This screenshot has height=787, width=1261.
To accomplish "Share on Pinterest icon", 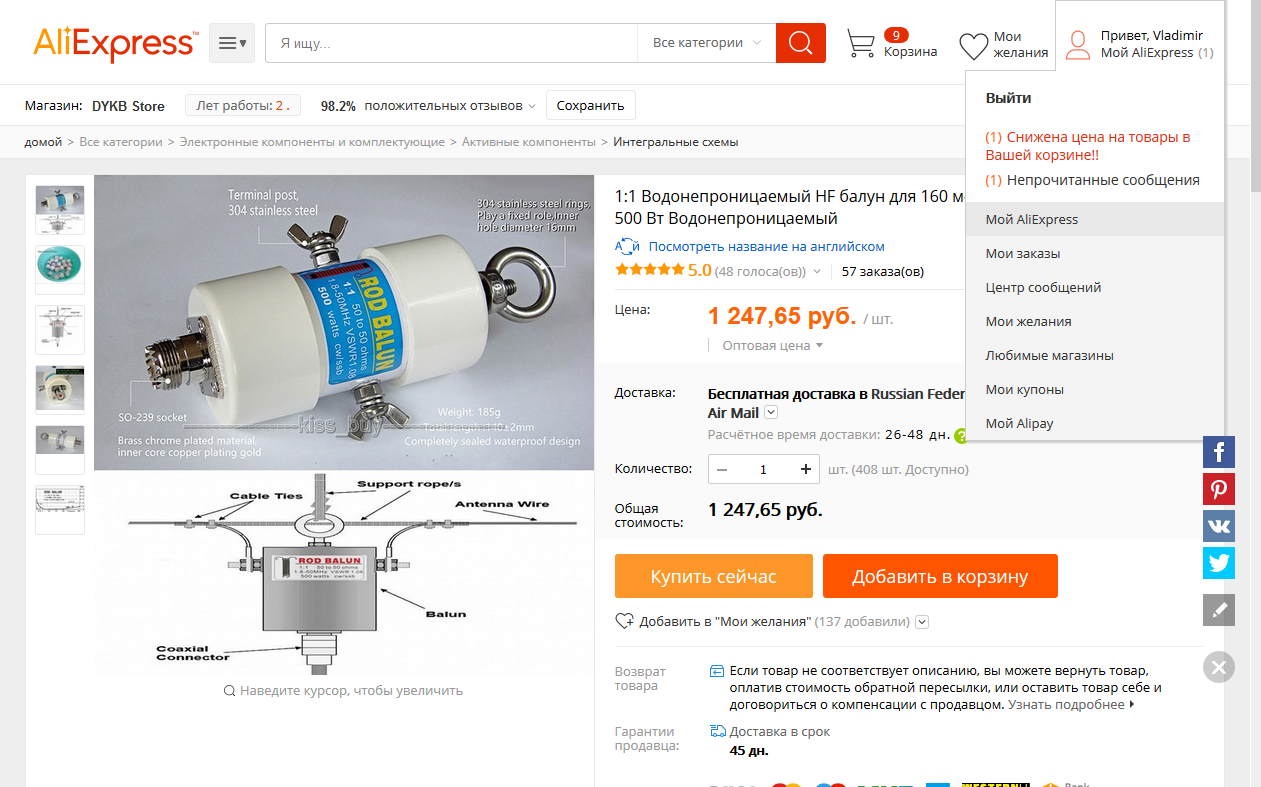I will 1219,489.
